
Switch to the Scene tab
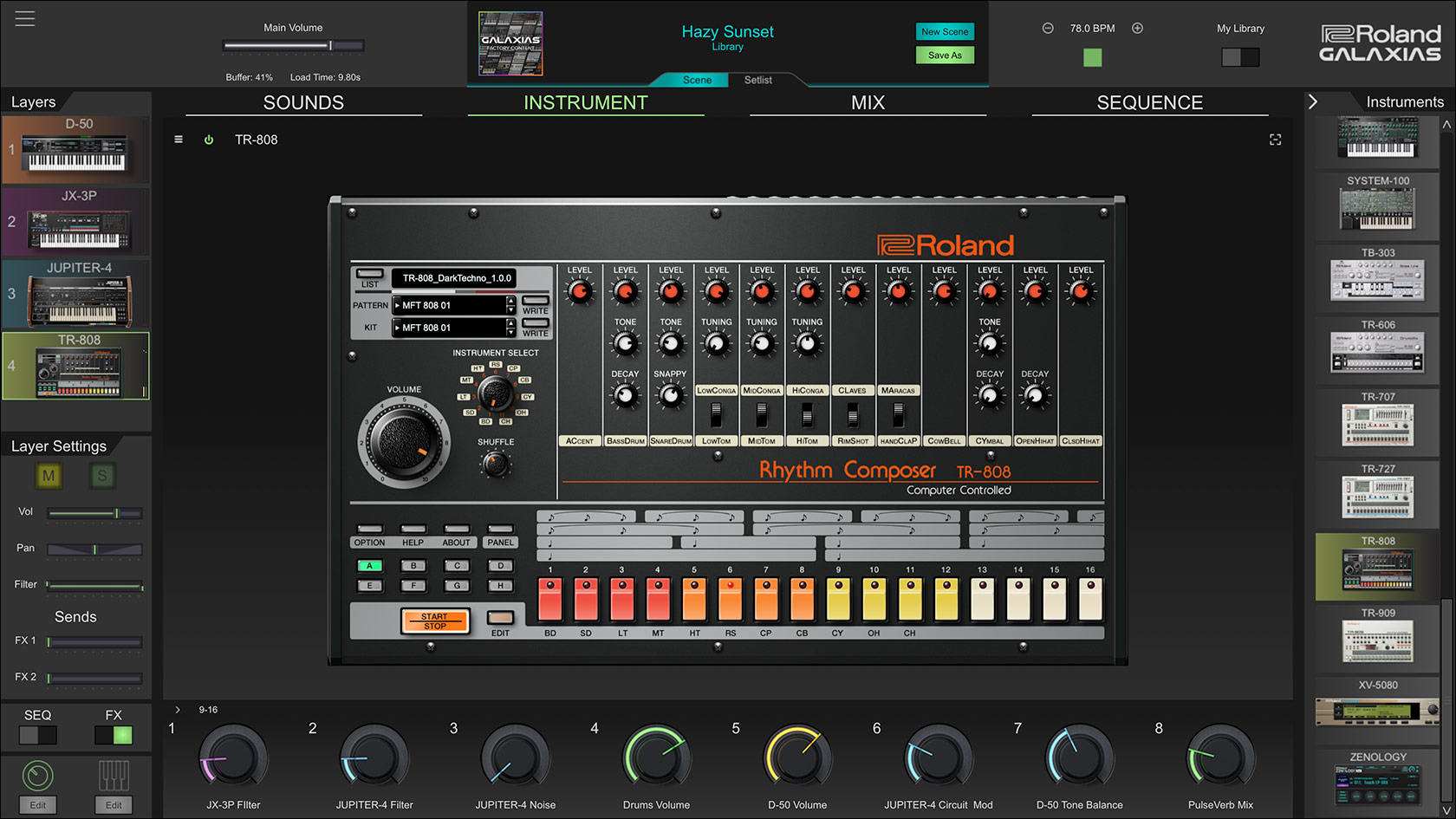click(697, 80)
